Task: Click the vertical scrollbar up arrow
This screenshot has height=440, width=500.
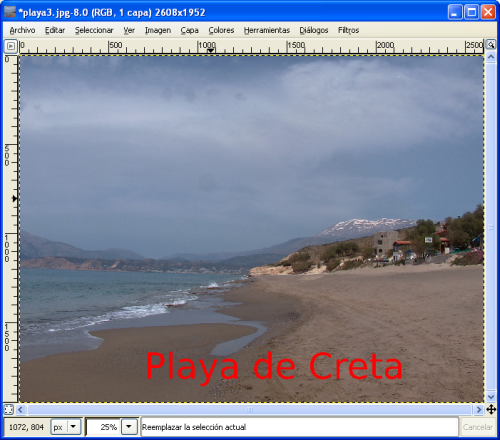Action: pos(491,57)
